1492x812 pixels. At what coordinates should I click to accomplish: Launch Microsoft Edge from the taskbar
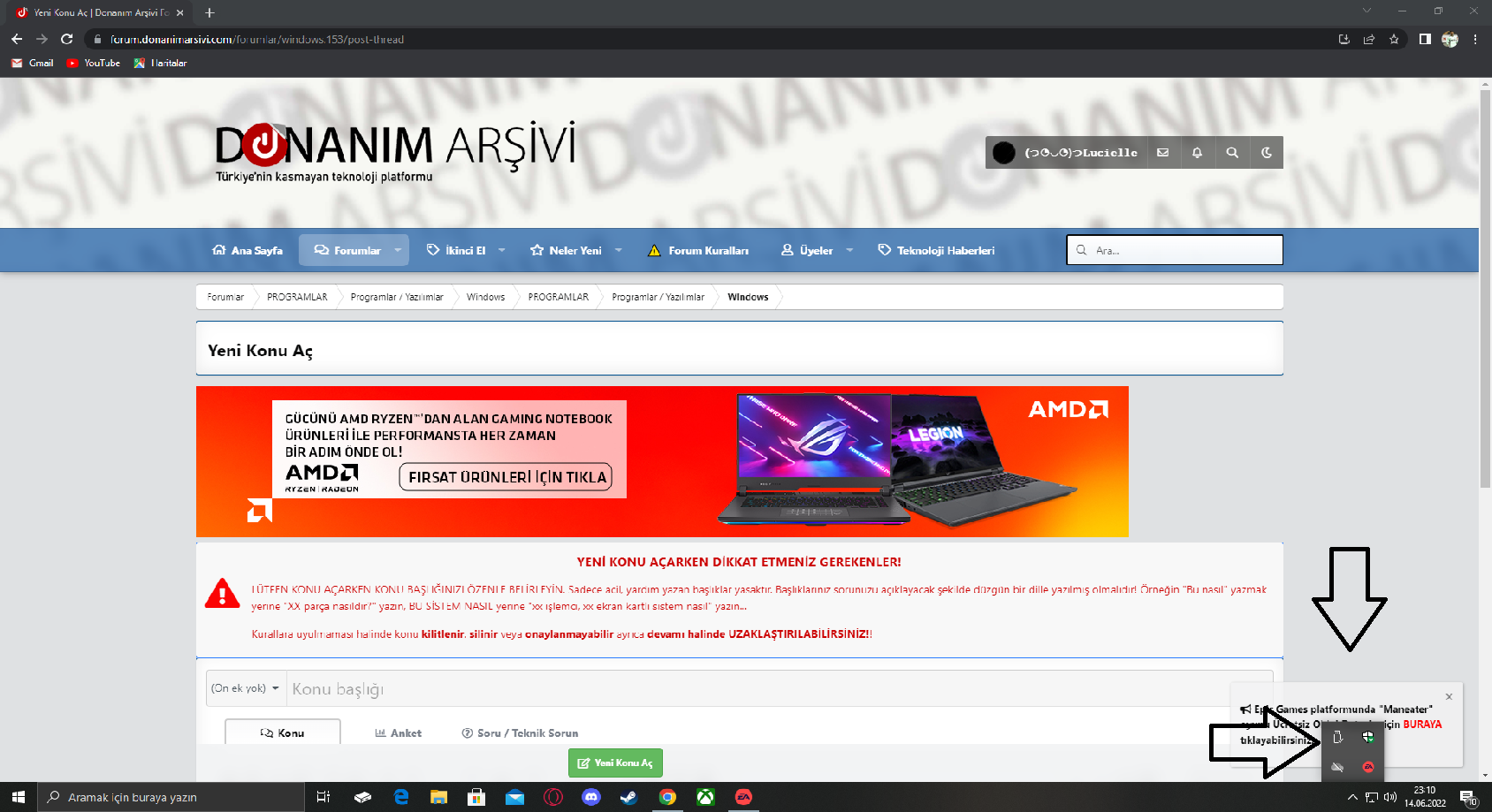[x=400, y=797]
